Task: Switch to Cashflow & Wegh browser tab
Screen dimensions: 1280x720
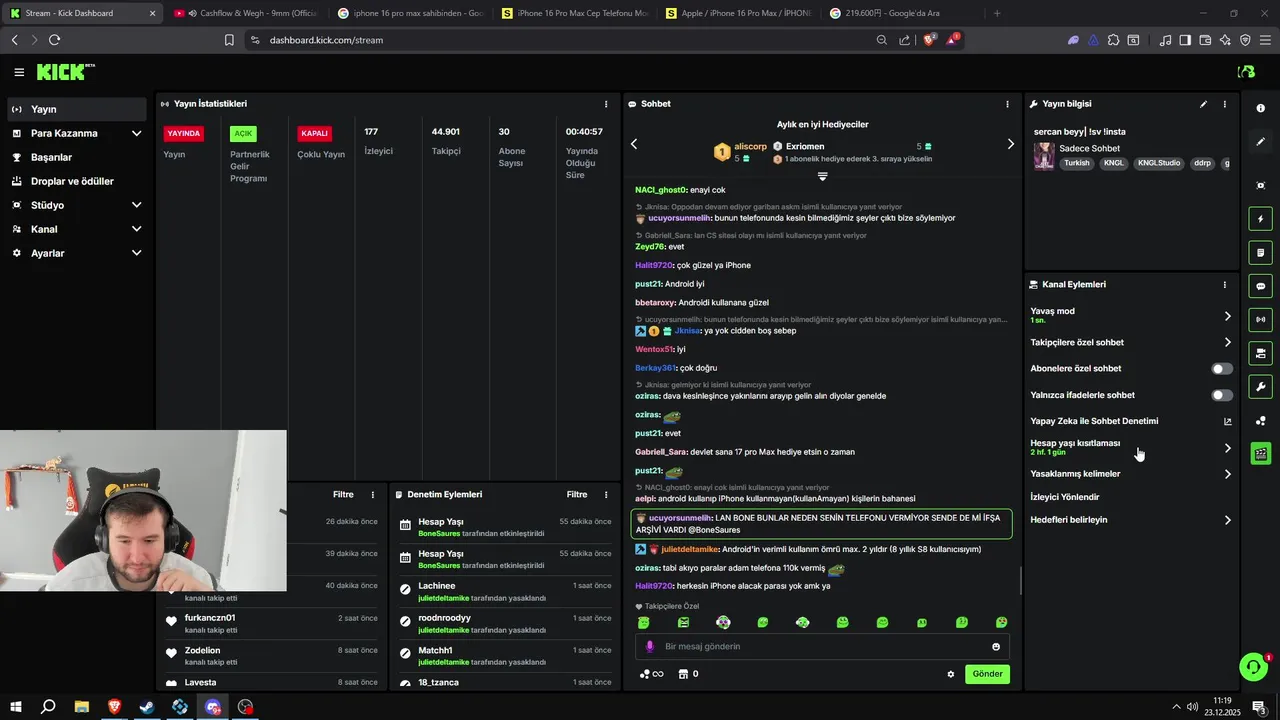Action: [x=244, y=13]
